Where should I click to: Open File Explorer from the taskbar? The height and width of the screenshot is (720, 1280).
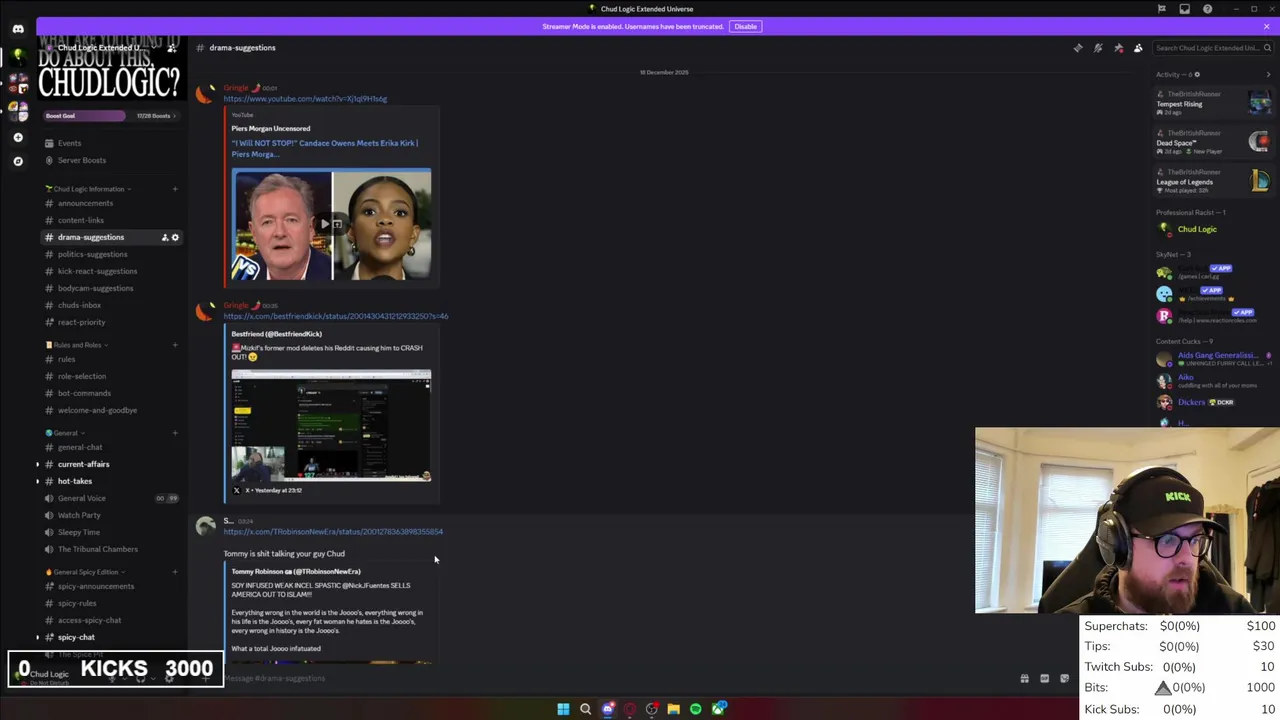click(674, 709)
